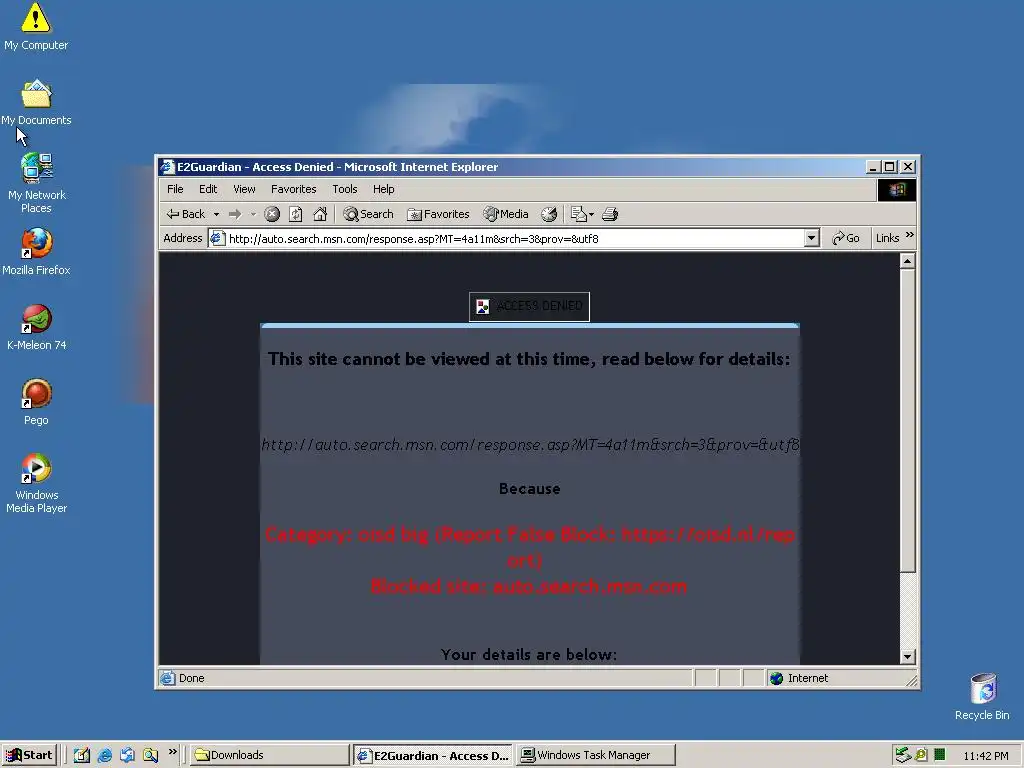Switch to Windows Task Manager taskbar button
Viewport: 1024px width, 768px height.
[x=596, y=756]
